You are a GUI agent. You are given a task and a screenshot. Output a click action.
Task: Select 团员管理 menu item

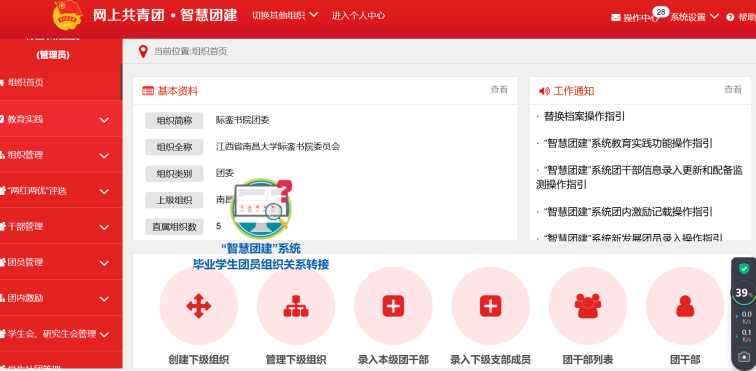click(x=25, y=262)
